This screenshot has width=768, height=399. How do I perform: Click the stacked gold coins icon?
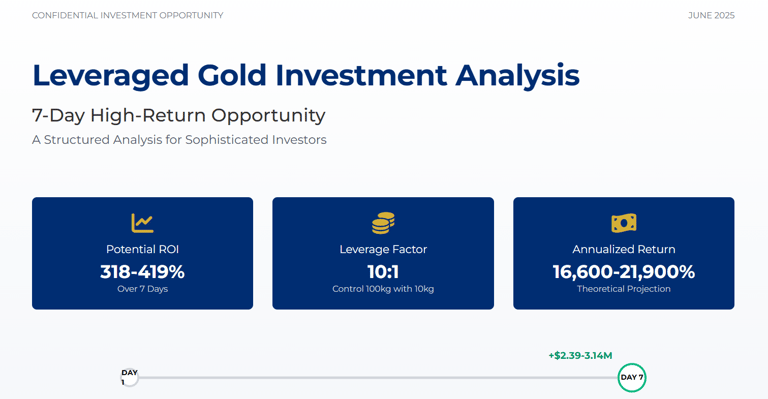coord(383,223)
